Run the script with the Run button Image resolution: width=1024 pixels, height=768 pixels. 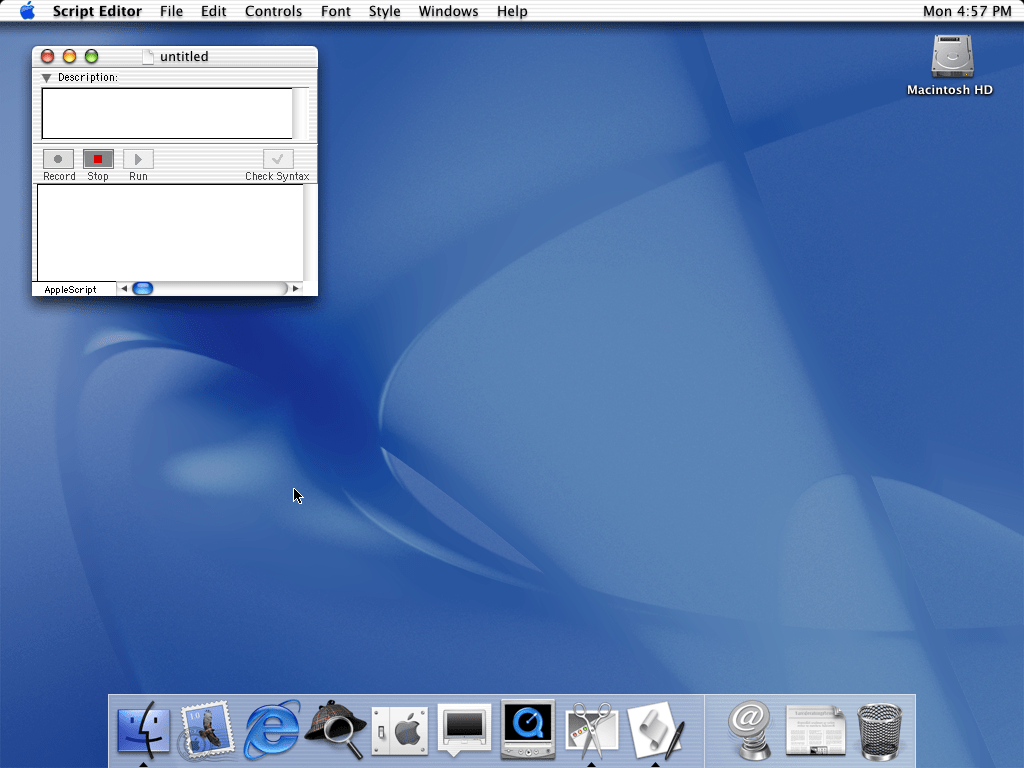tap(138, 159)
